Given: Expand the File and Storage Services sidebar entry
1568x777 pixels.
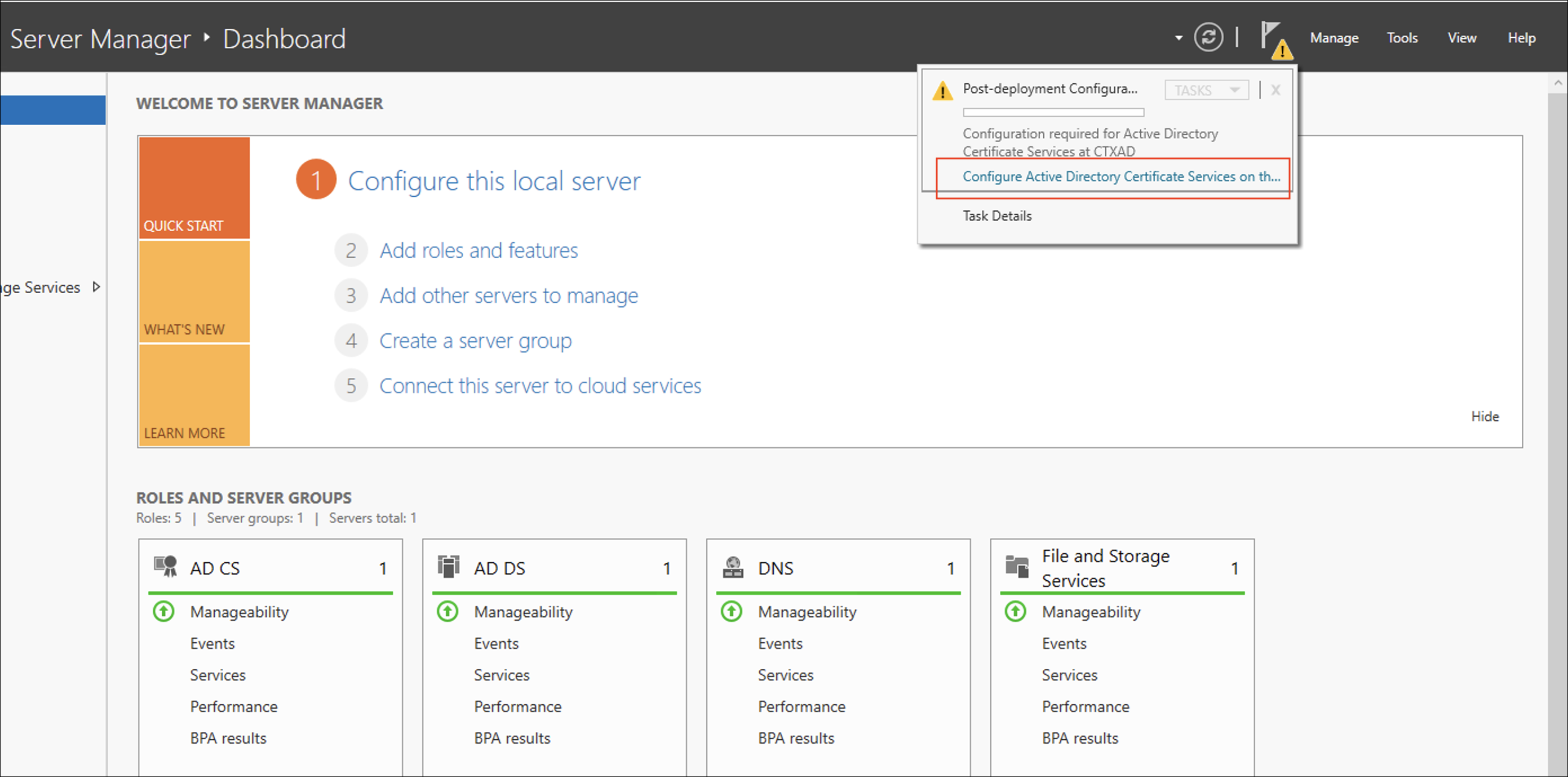Looking at the screenshot, I should (97, 287).
